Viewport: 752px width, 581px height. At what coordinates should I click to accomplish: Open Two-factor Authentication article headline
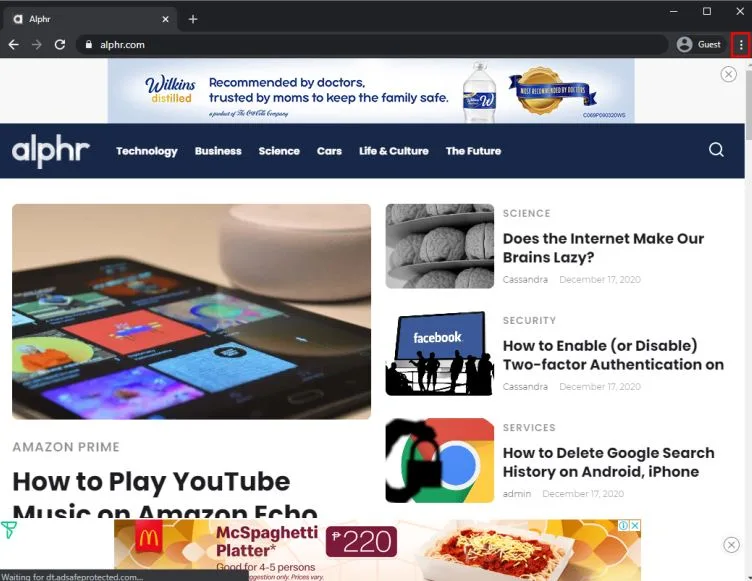click(613, 355)
